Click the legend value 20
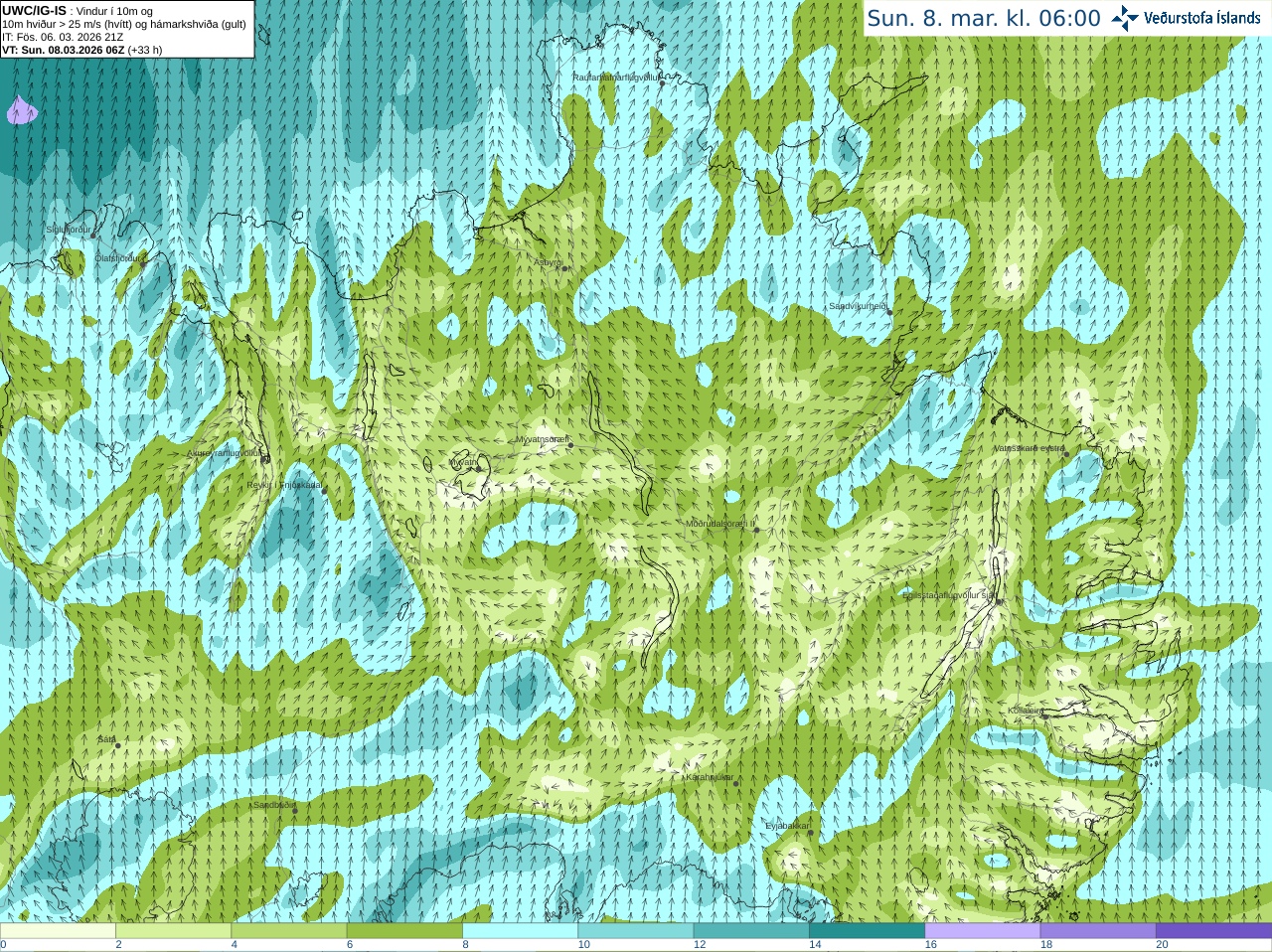Viewport: 1272px width, 952px height. [x=1162, y=945]
